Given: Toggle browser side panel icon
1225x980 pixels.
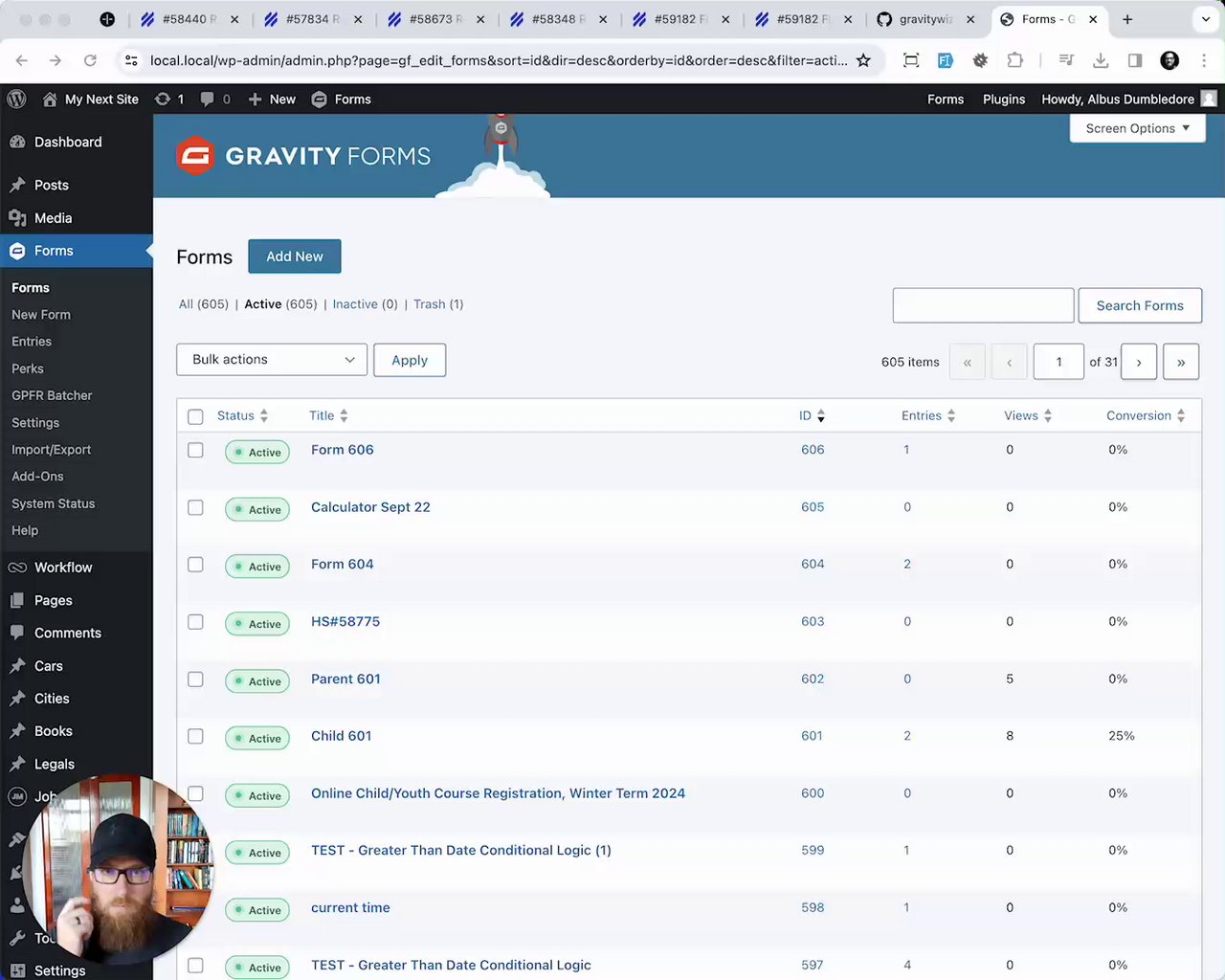Looking at the screenshot, I should 1135,60.
